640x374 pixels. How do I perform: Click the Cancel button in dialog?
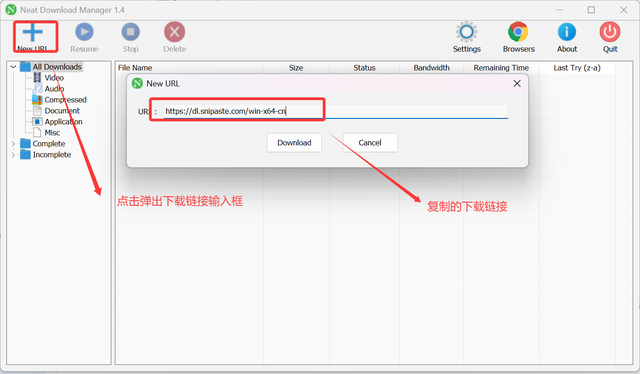tap(370, 143)
